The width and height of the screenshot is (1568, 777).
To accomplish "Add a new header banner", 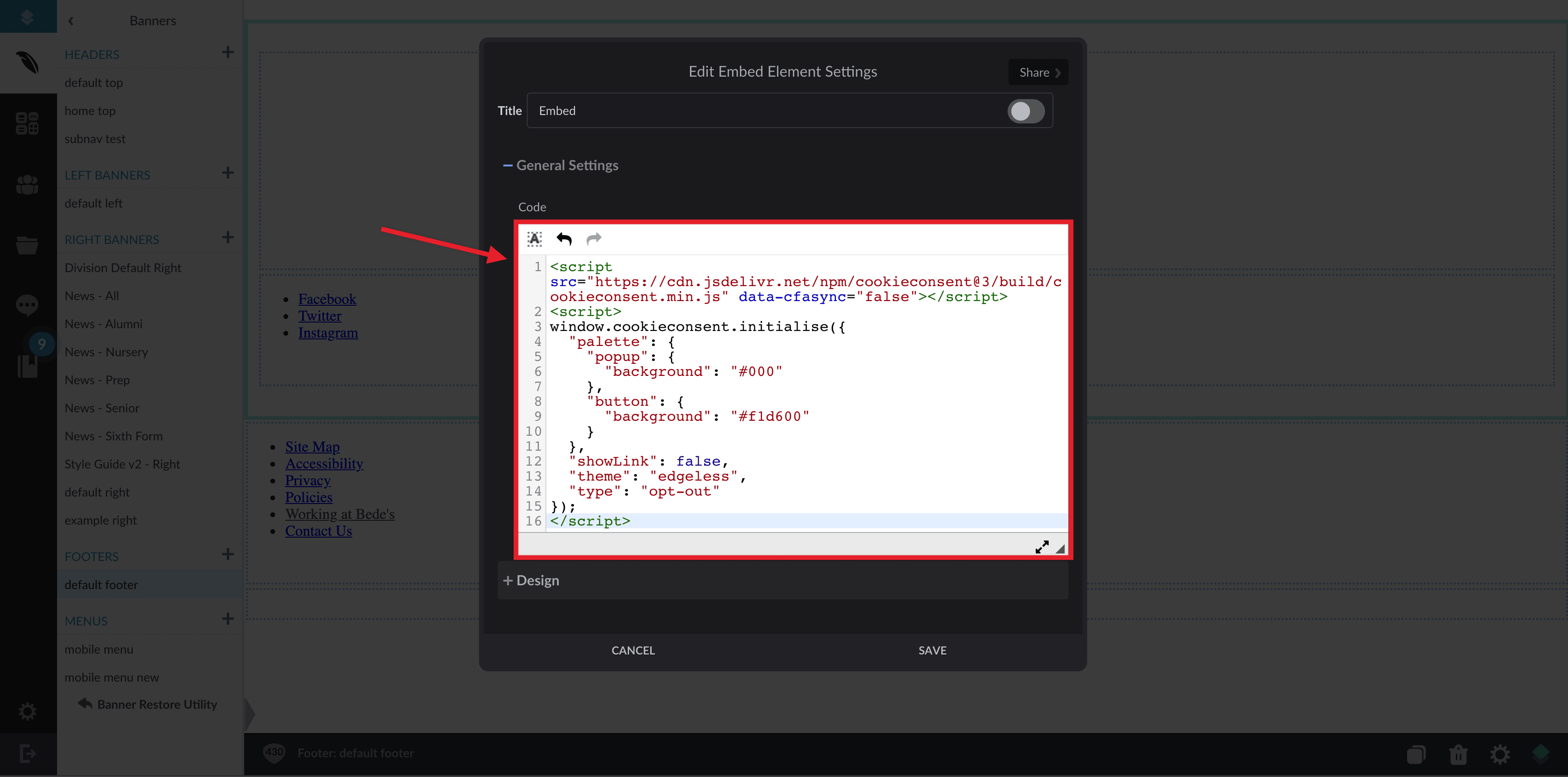I will pyautogui.click(x=228, y=52).
